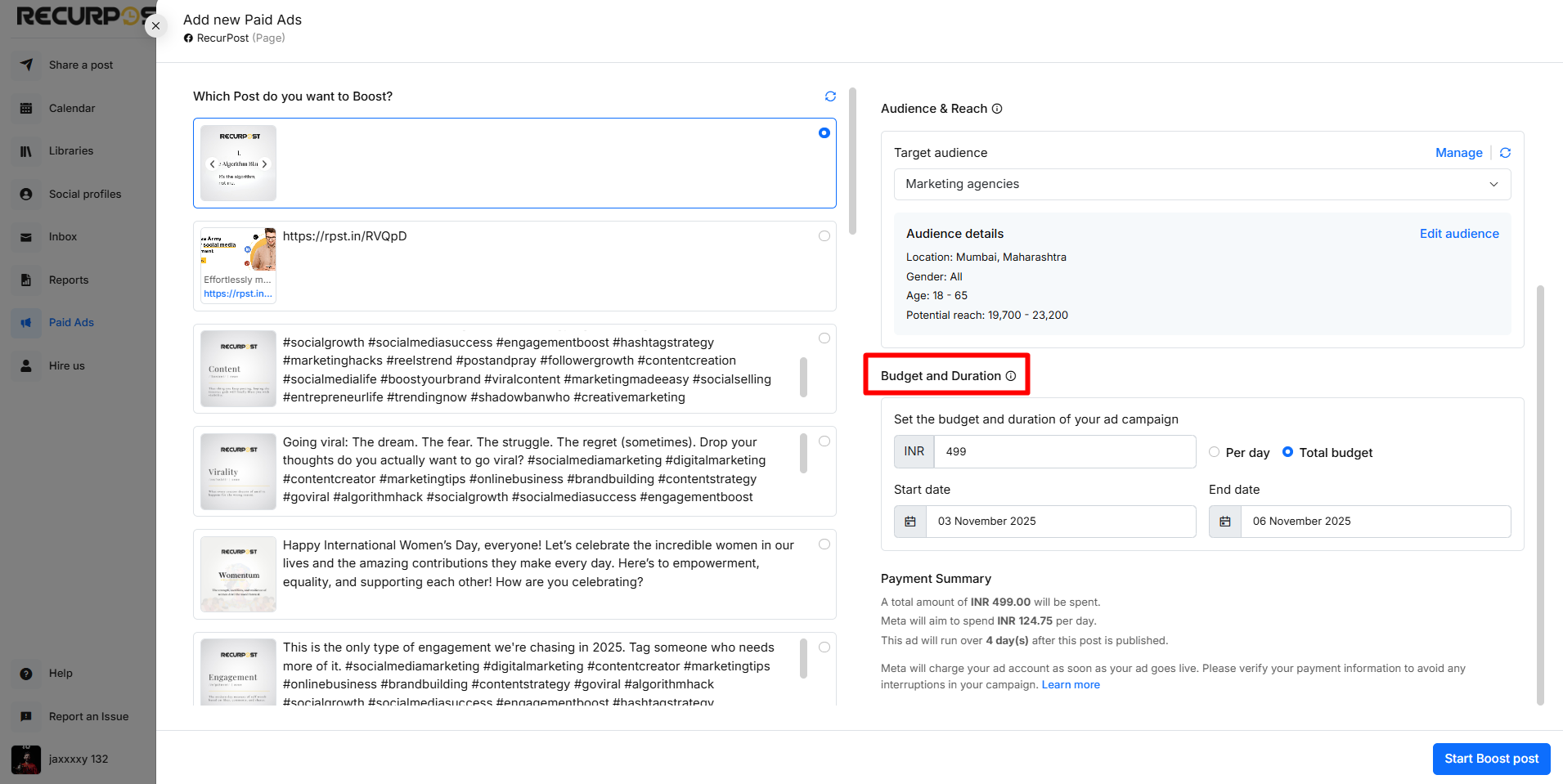Click next arrow on first post thumbnail
Viewport: 1563px width, 784px height.
[x=264, y=164]
